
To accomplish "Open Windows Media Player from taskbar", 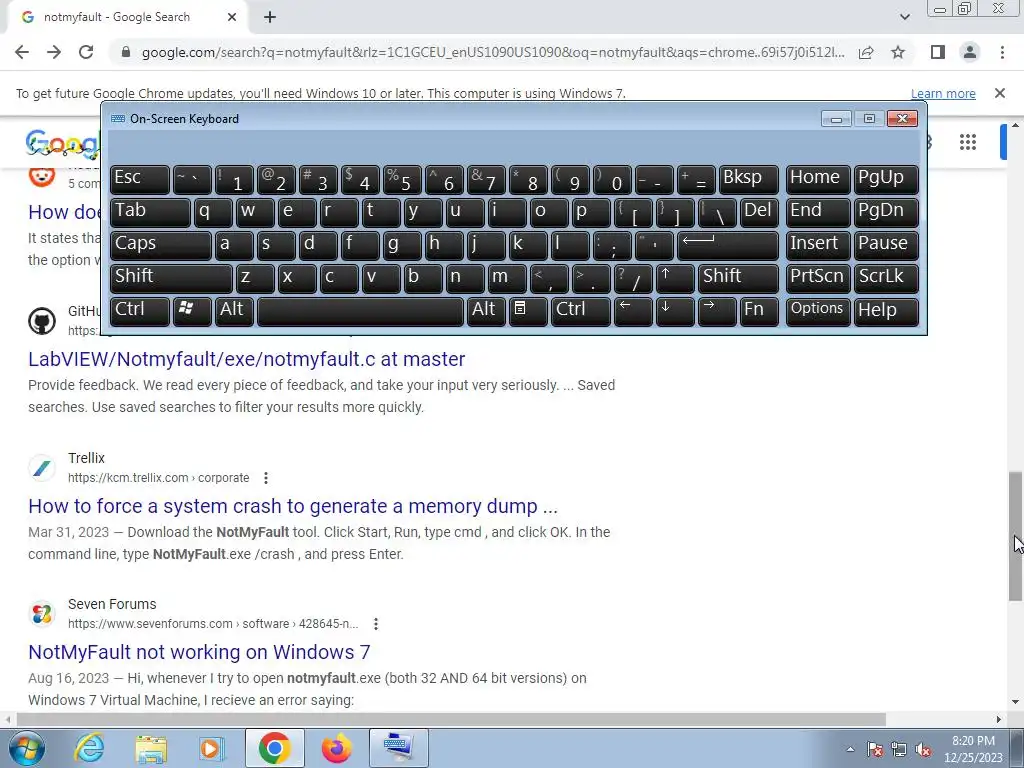I will tap(212, 748).
